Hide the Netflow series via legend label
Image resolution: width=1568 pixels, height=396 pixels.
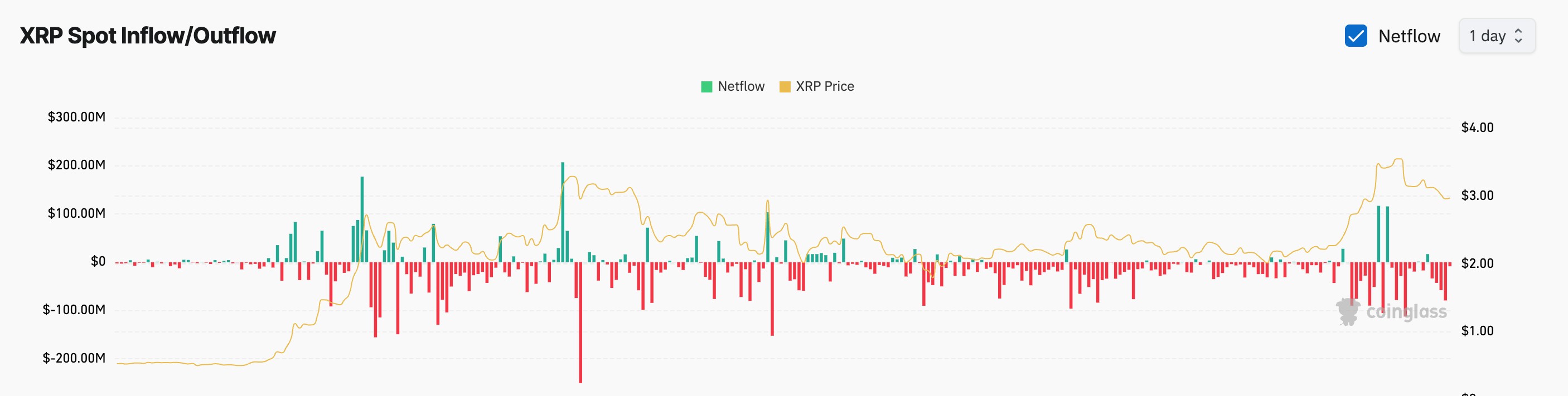[x=741, y=86]
